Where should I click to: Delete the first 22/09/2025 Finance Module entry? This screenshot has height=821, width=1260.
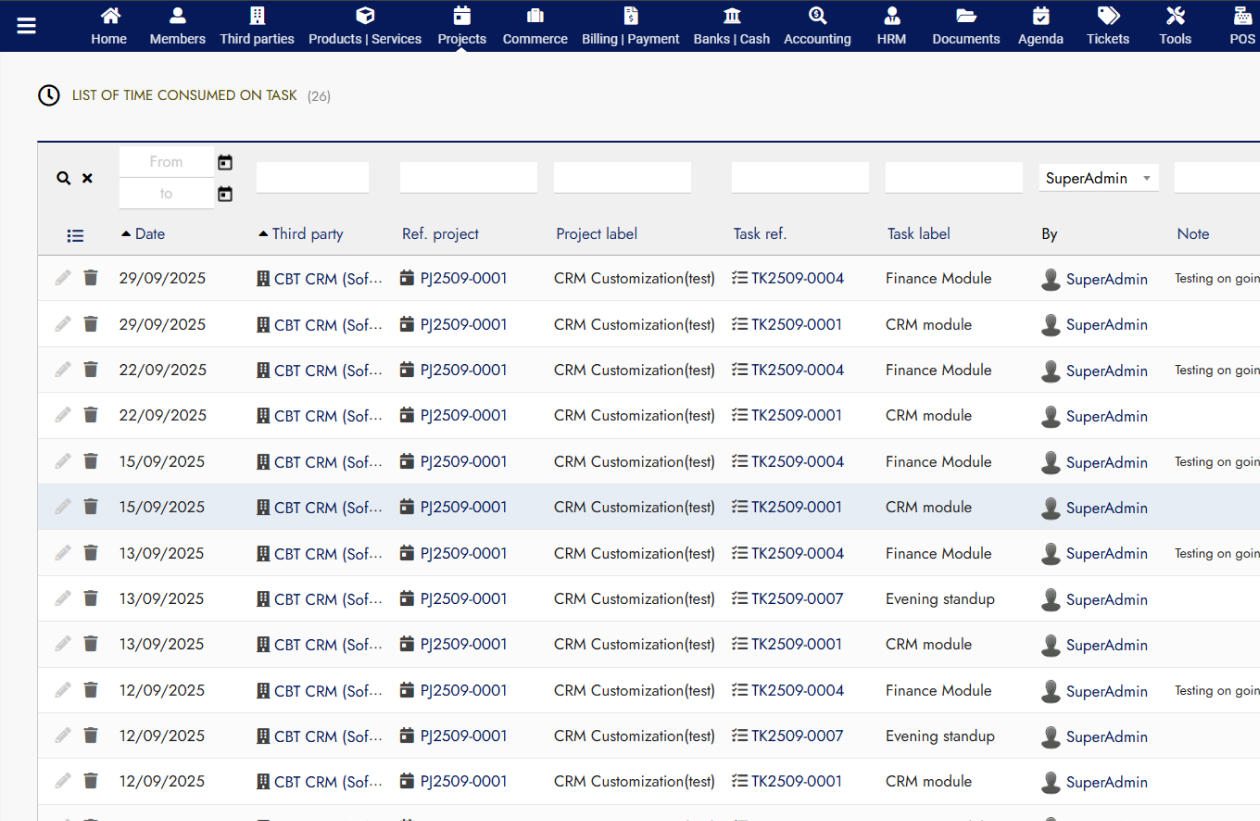(91, 370)
